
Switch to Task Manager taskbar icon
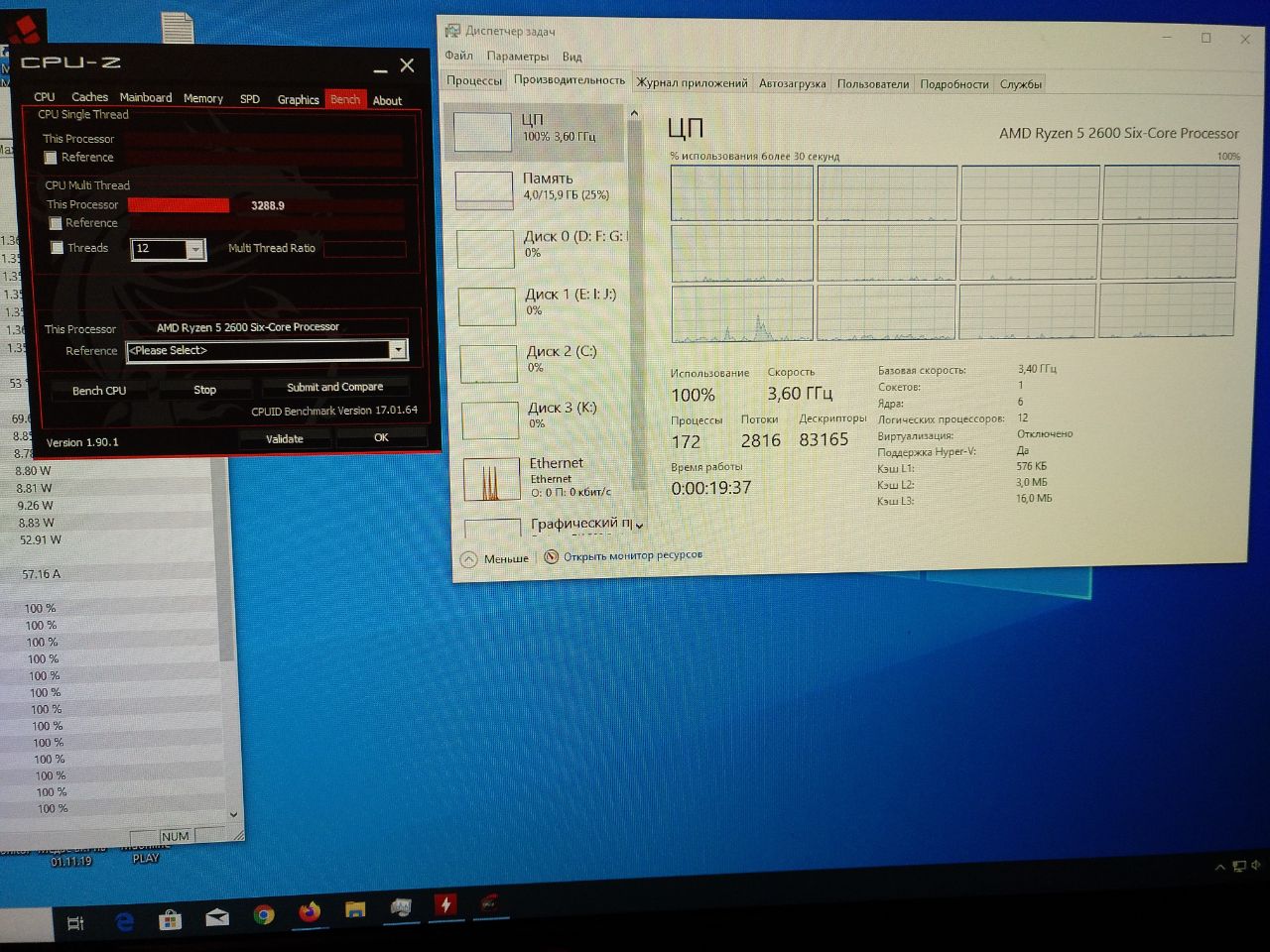point(401,907)
